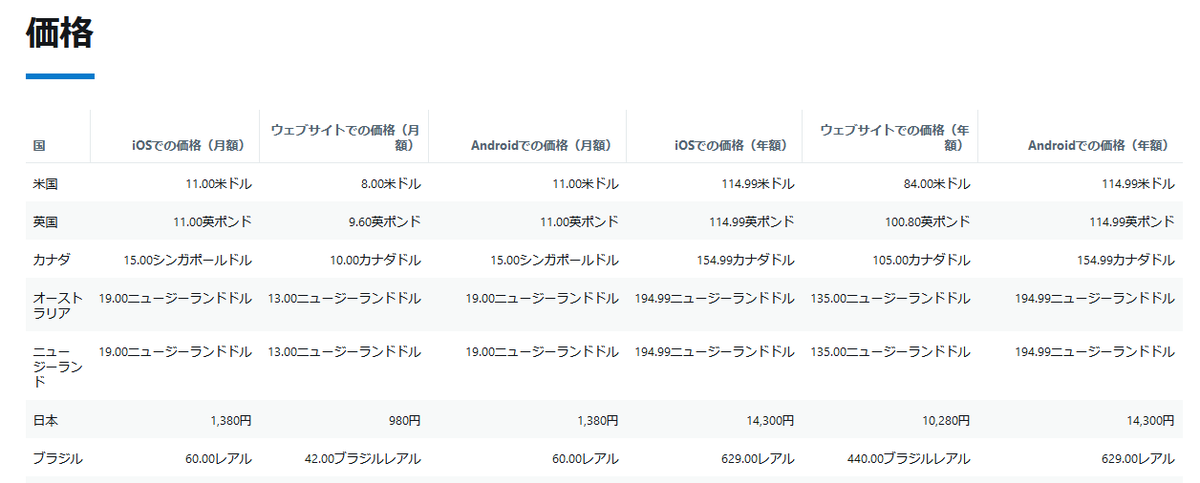Click カナダ Android yearly price 154.99カナダドル
This screenshot has width=1200, height=483.
[x=1126, y=260]
